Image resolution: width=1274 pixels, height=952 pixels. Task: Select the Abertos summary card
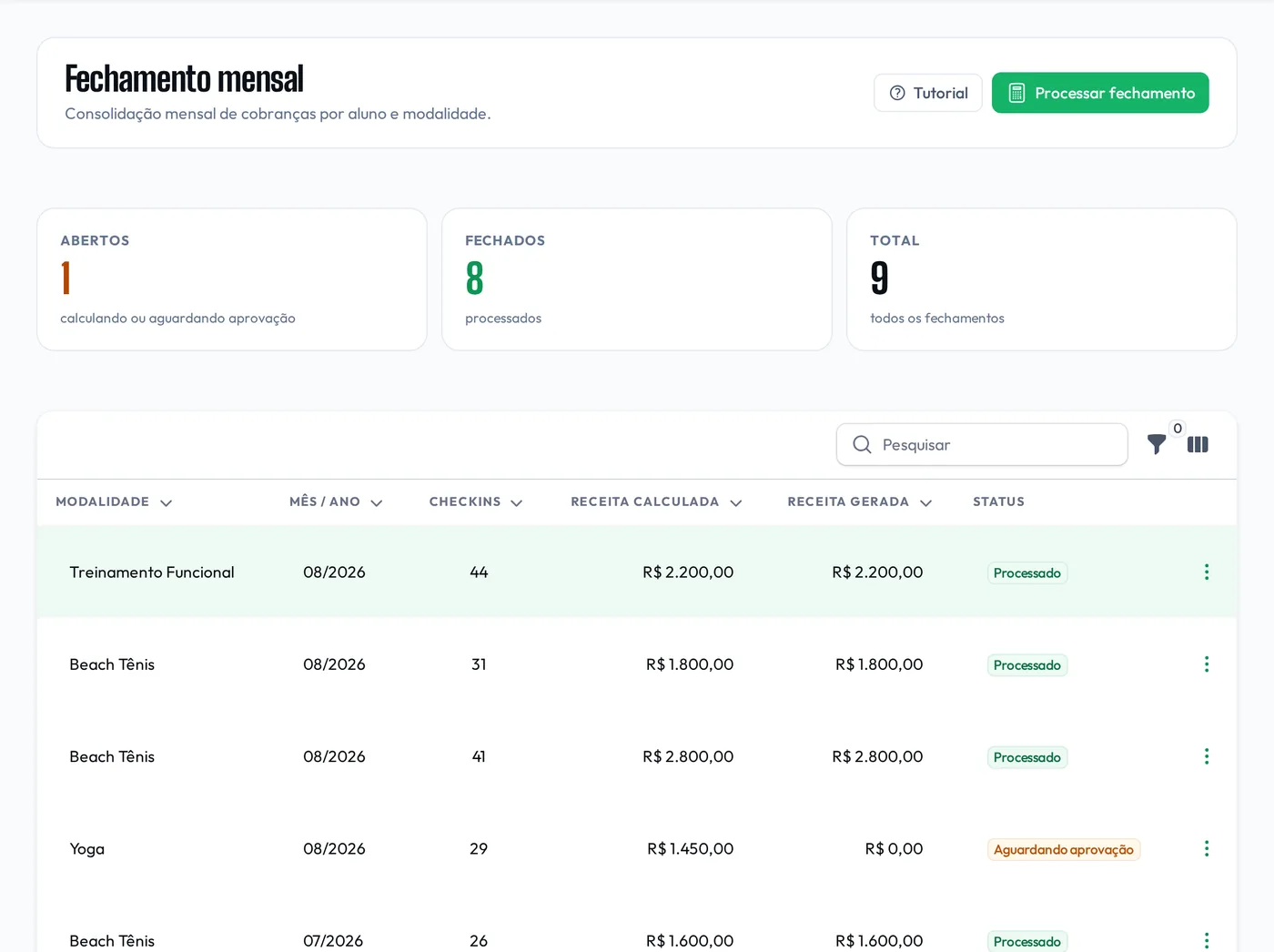click(232, 279)
